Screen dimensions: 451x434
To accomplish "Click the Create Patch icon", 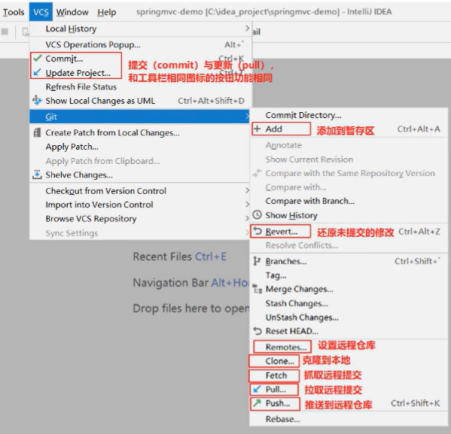I will click(x=37, y=132).
